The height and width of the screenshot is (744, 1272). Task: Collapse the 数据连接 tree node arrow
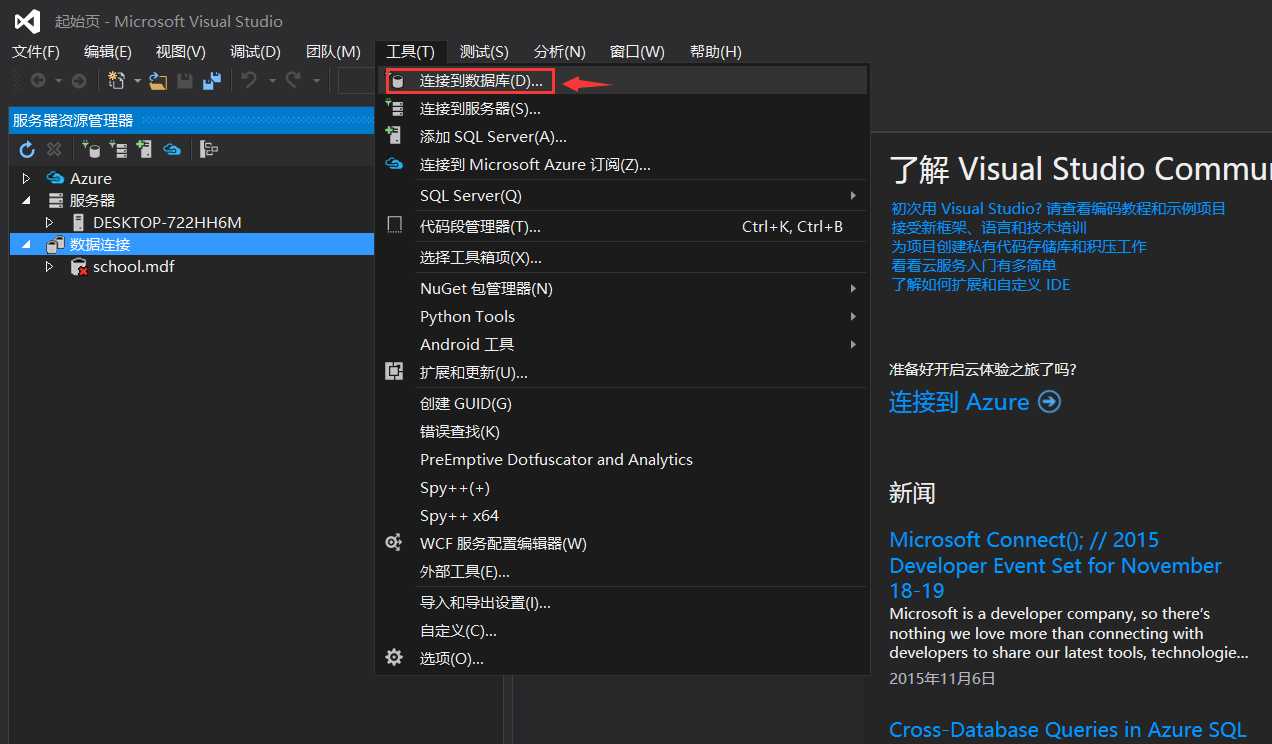(27, 244)
